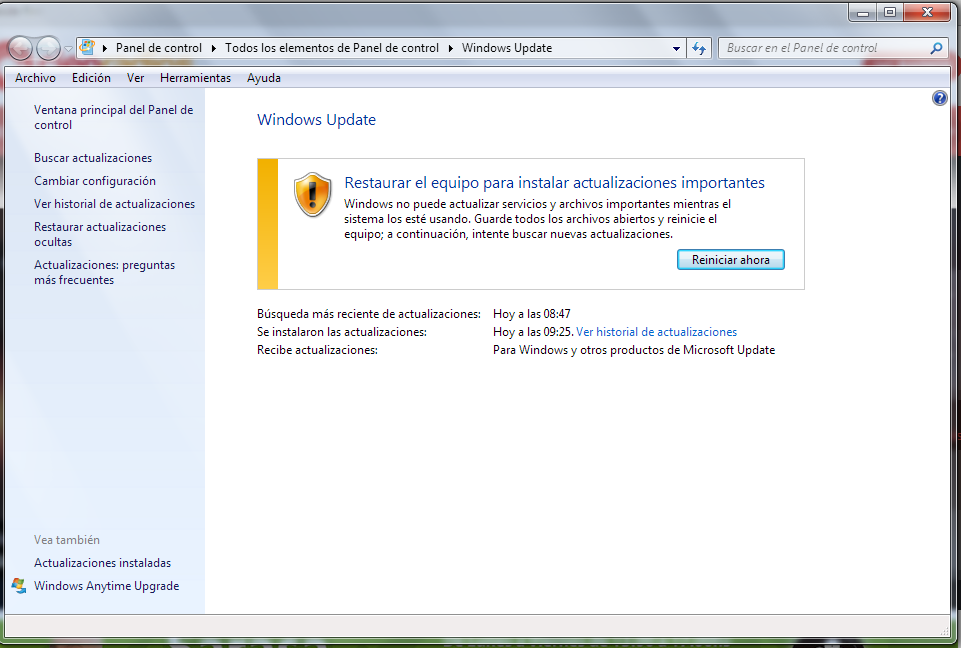Click the Back navigation arrow
The width and height of the screenshot is (962, 648).
click(x=20, y=48)
